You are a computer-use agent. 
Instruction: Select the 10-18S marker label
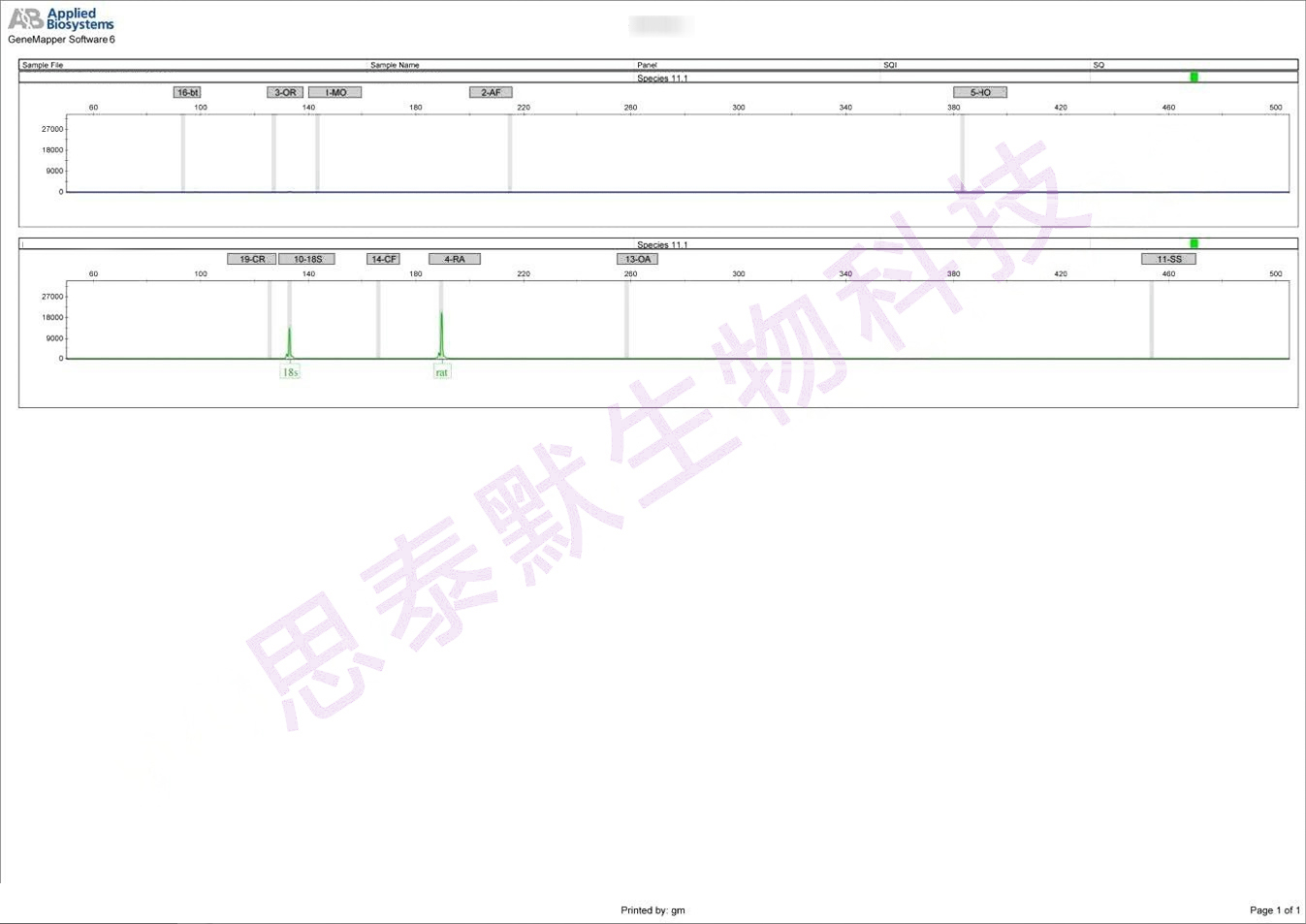[307, 259]
